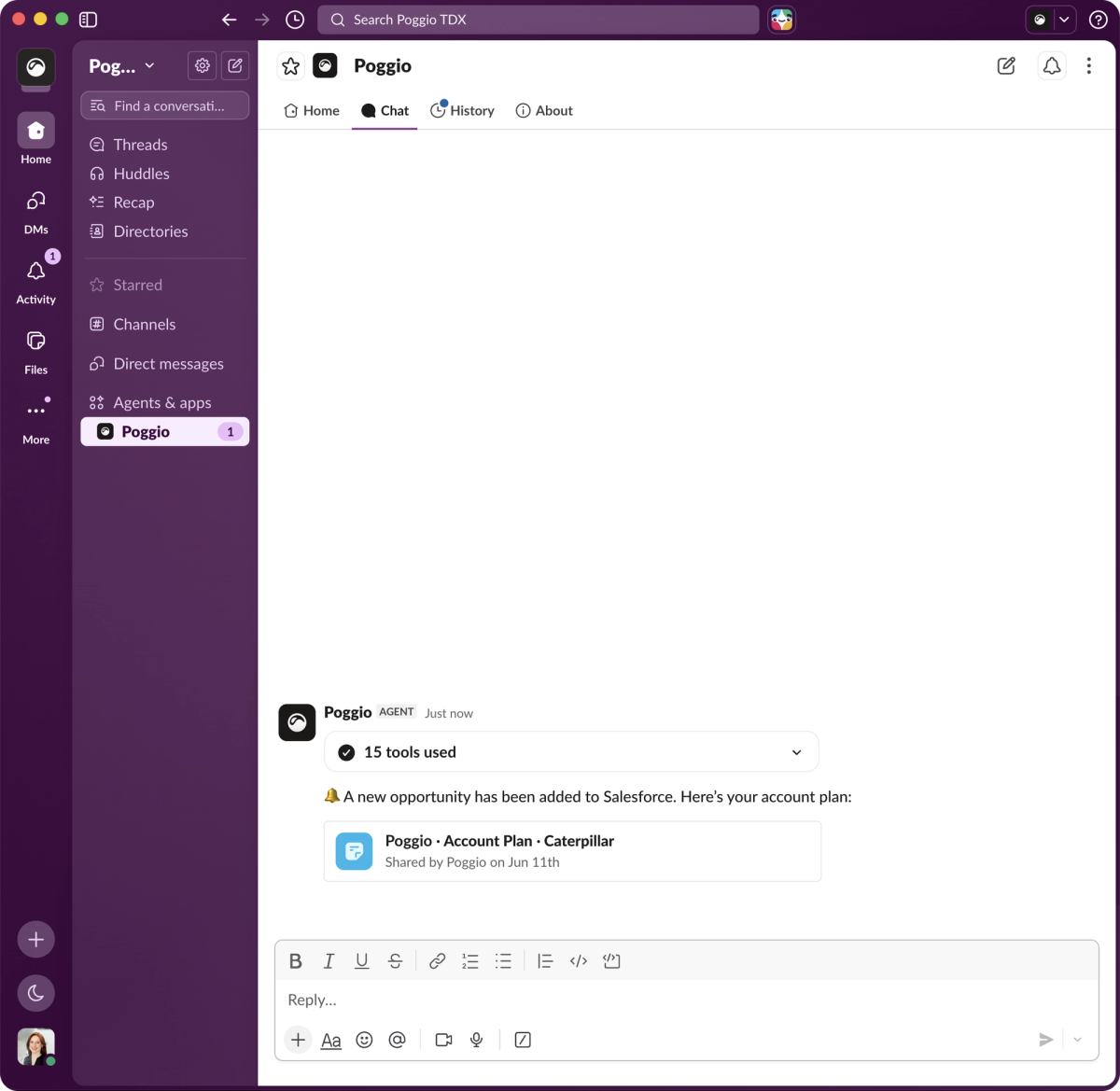Click the Poggio title in the header
Image resolution: width=1120 pixels, height=1091 pixels.
(x=383, y=66)
